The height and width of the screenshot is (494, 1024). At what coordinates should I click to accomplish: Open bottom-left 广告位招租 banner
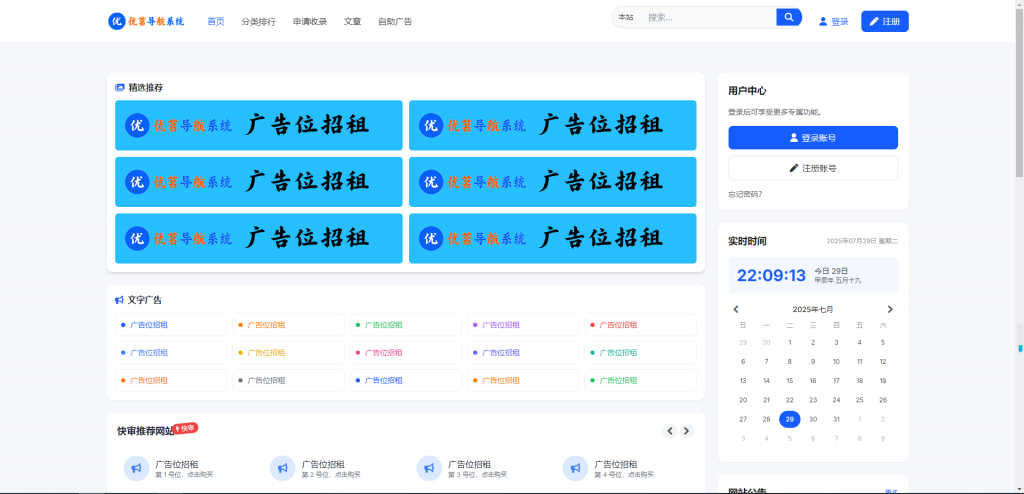point(259,239)
